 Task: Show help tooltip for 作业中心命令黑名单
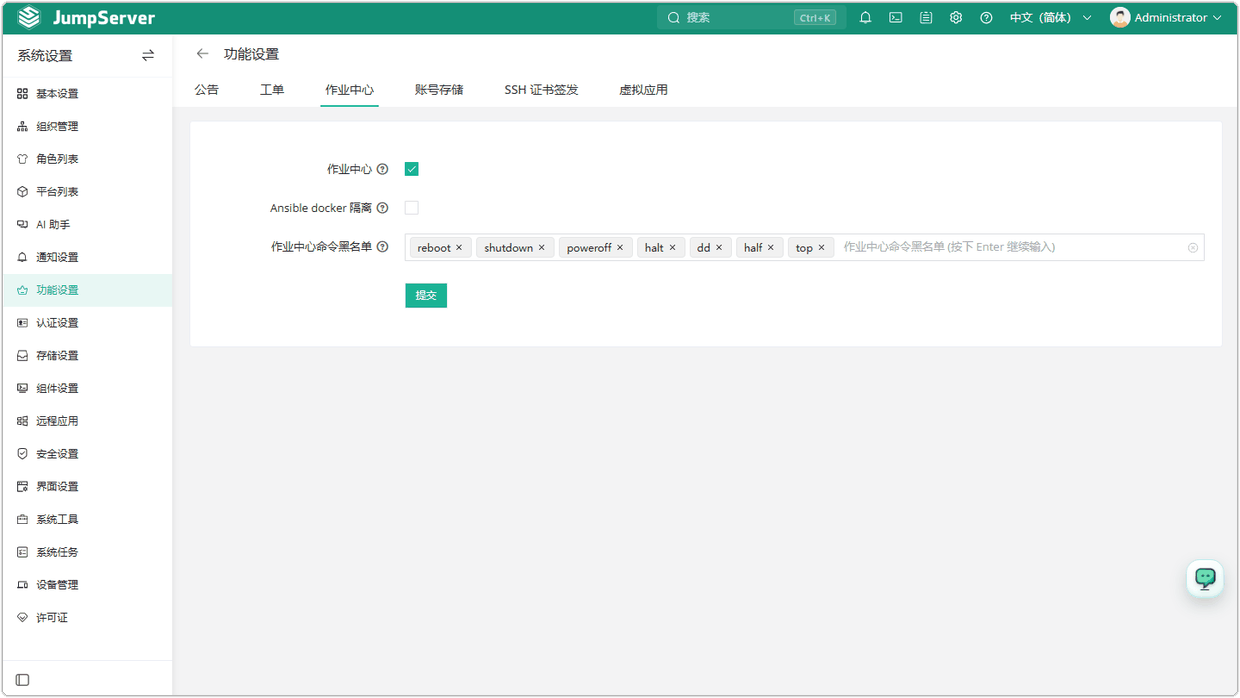coord(382,247)
